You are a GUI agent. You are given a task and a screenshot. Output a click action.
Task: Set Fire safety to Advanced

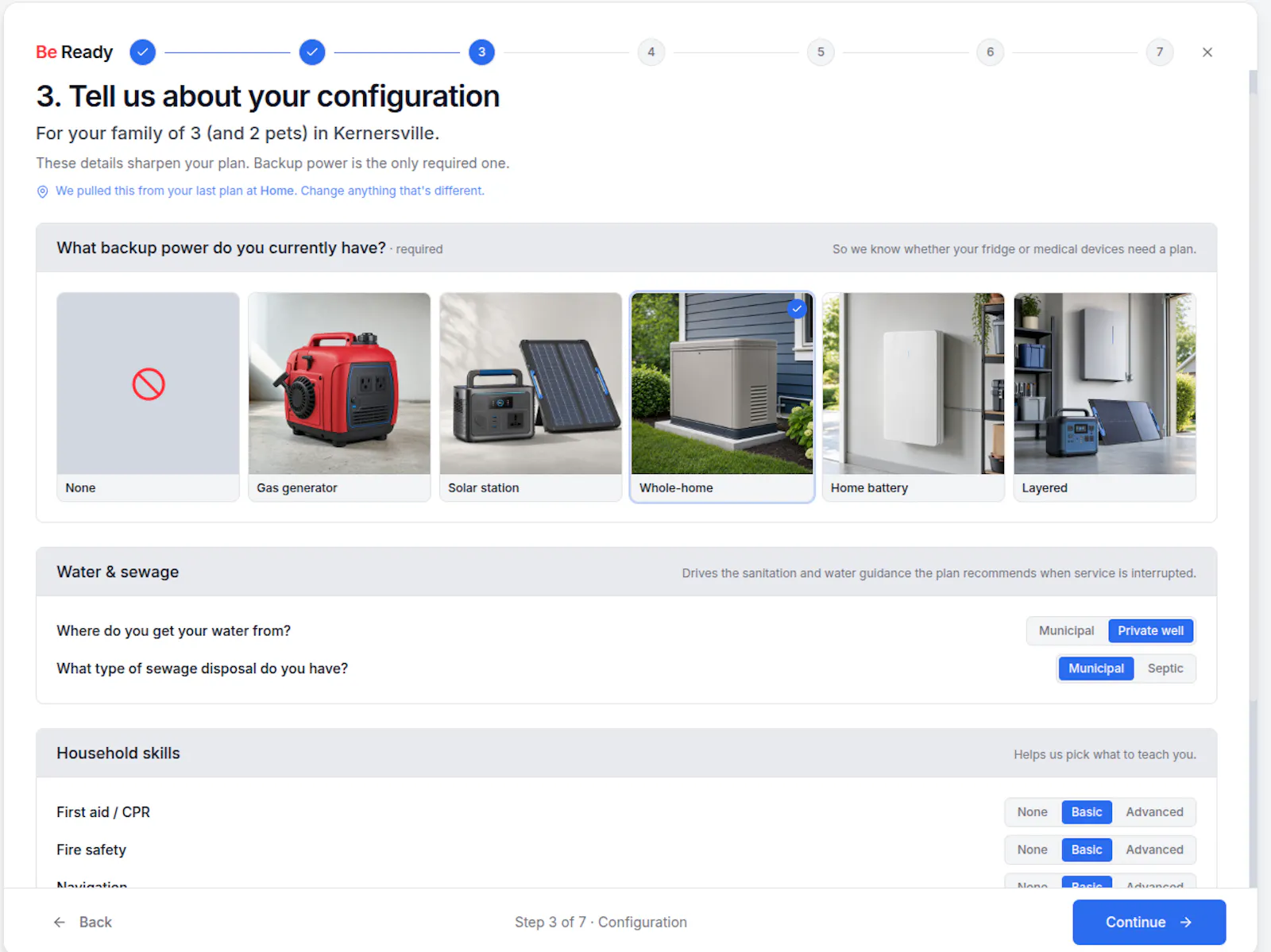1154,850
